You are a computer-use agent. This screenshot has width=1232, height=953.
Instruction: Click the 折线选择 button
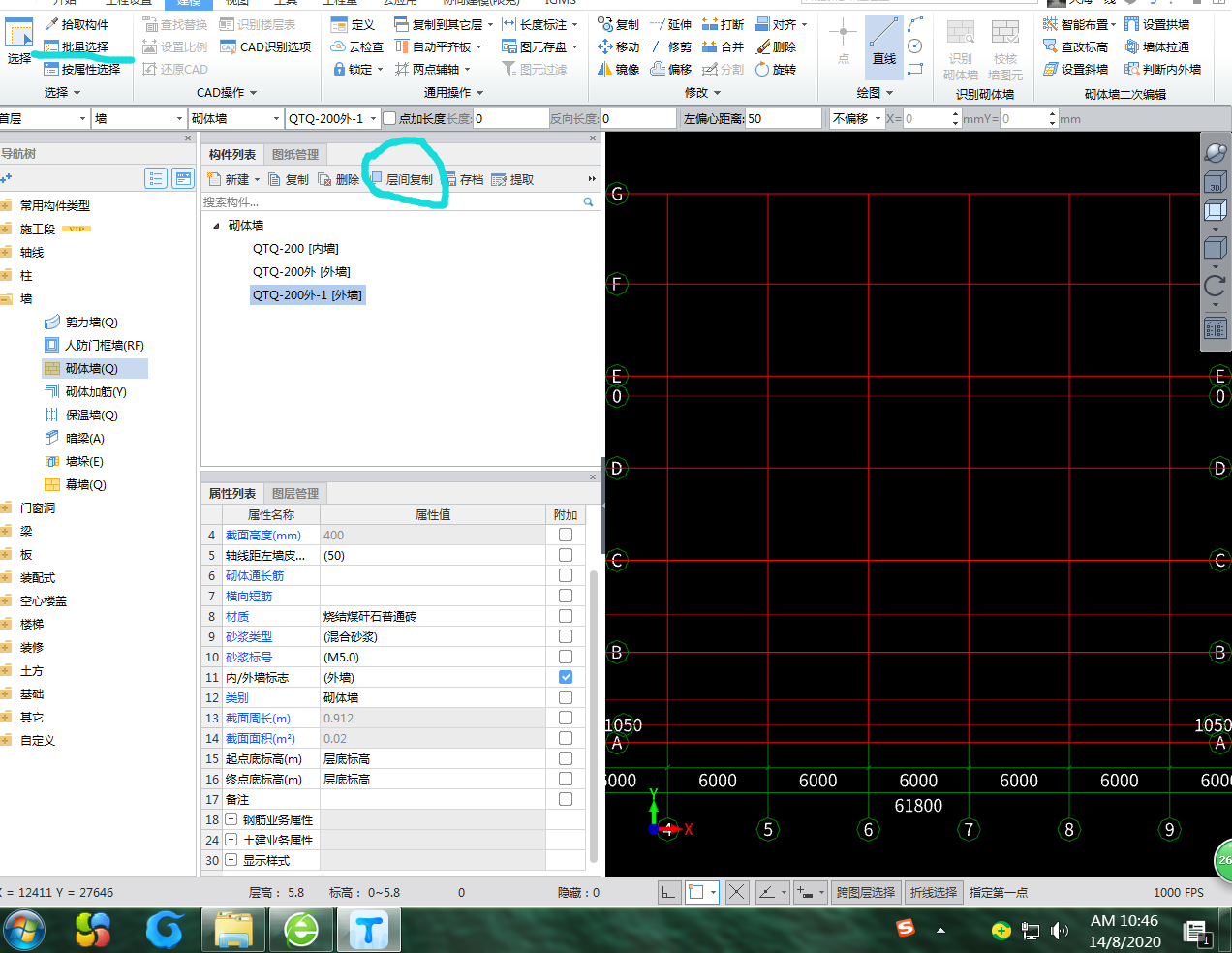934,892
